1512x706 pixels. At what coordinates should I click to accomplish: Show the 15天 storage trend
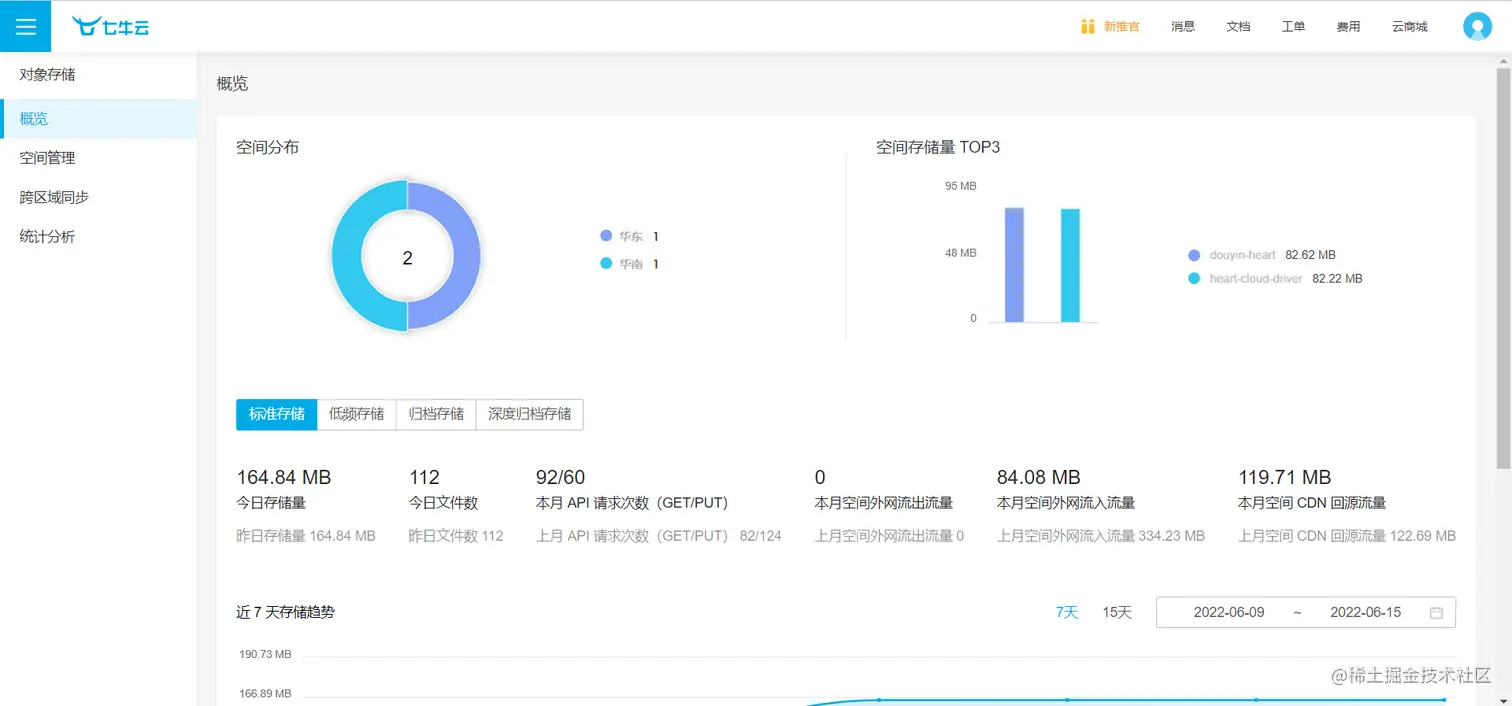point(1117,612)
